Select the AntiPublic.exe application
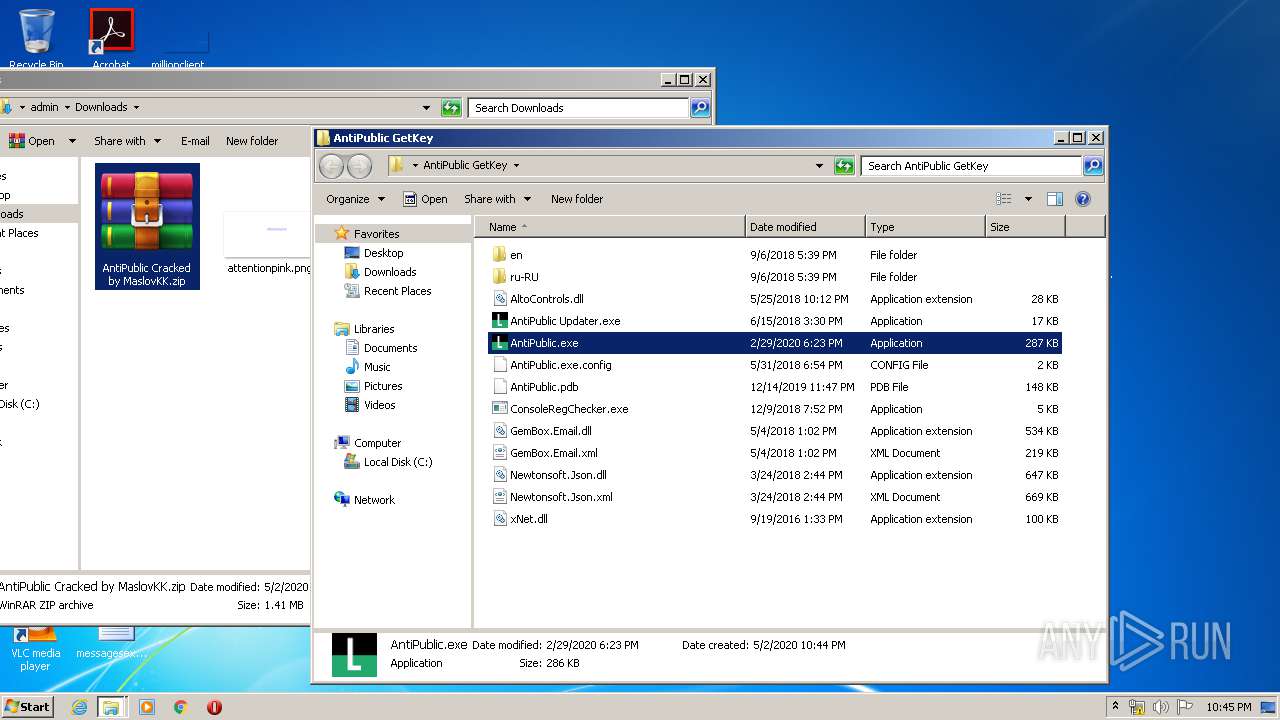1280x720 pixels. [x=775, y=343]
